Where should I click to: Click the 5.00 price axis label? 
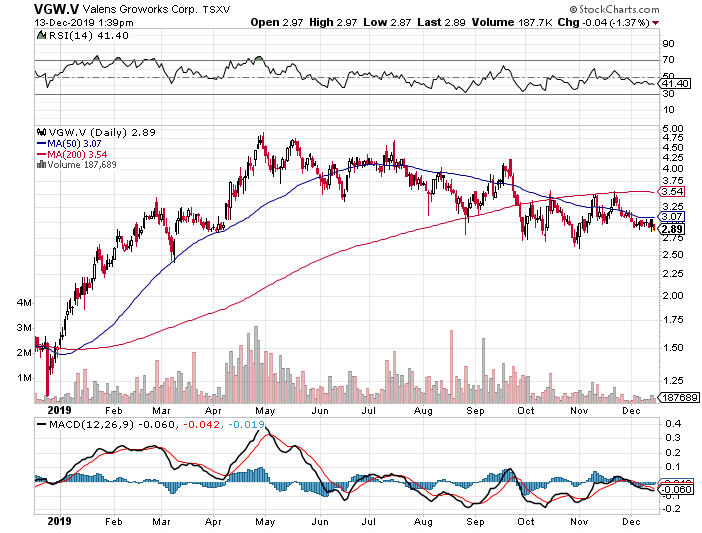tap(673, 129)
